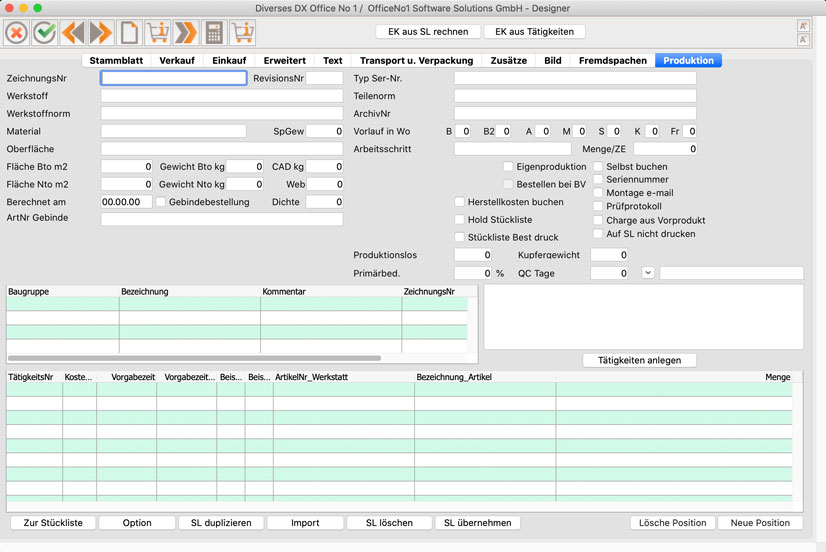Click the Import button
Image resolution: width=826 pixels, height=552 pixels.
[x=305, y=523]
